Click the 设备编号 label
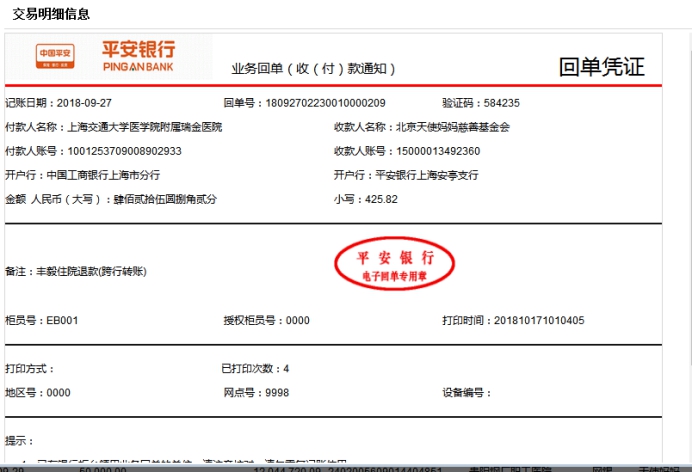The width and height of the screenshot is (692, 473). (466, 393)
